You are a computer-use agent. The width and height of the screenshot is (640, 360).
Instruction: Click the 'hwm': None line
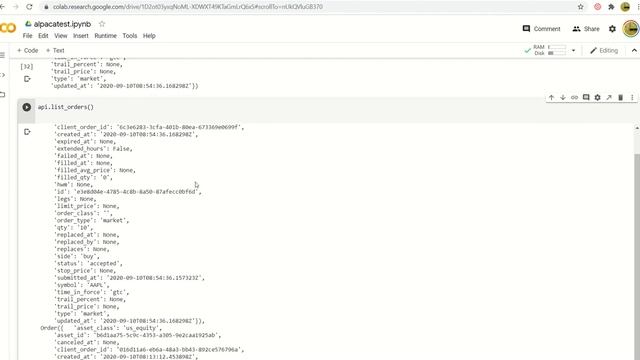point(73,184)
